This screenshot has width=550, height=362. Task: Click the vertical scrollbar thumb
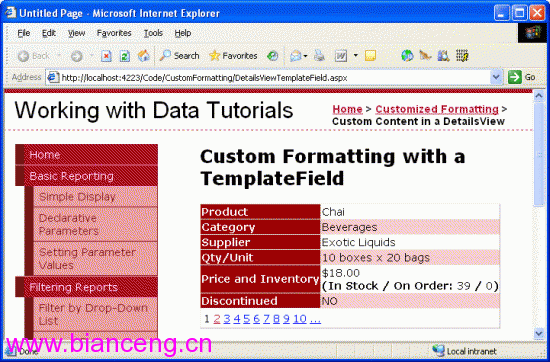(x=539, y=154)
